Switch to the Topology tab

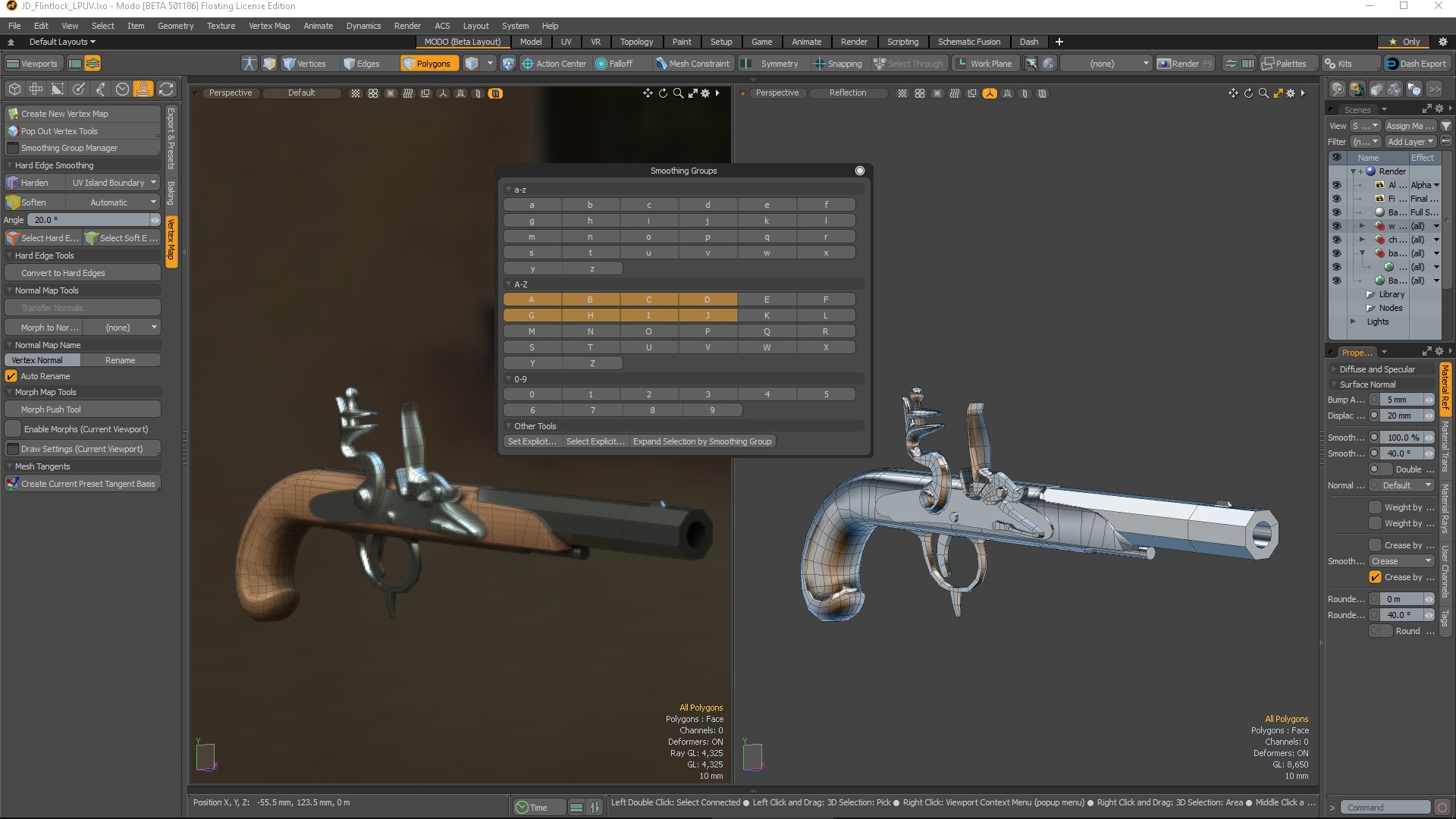[x=636, y=42]
